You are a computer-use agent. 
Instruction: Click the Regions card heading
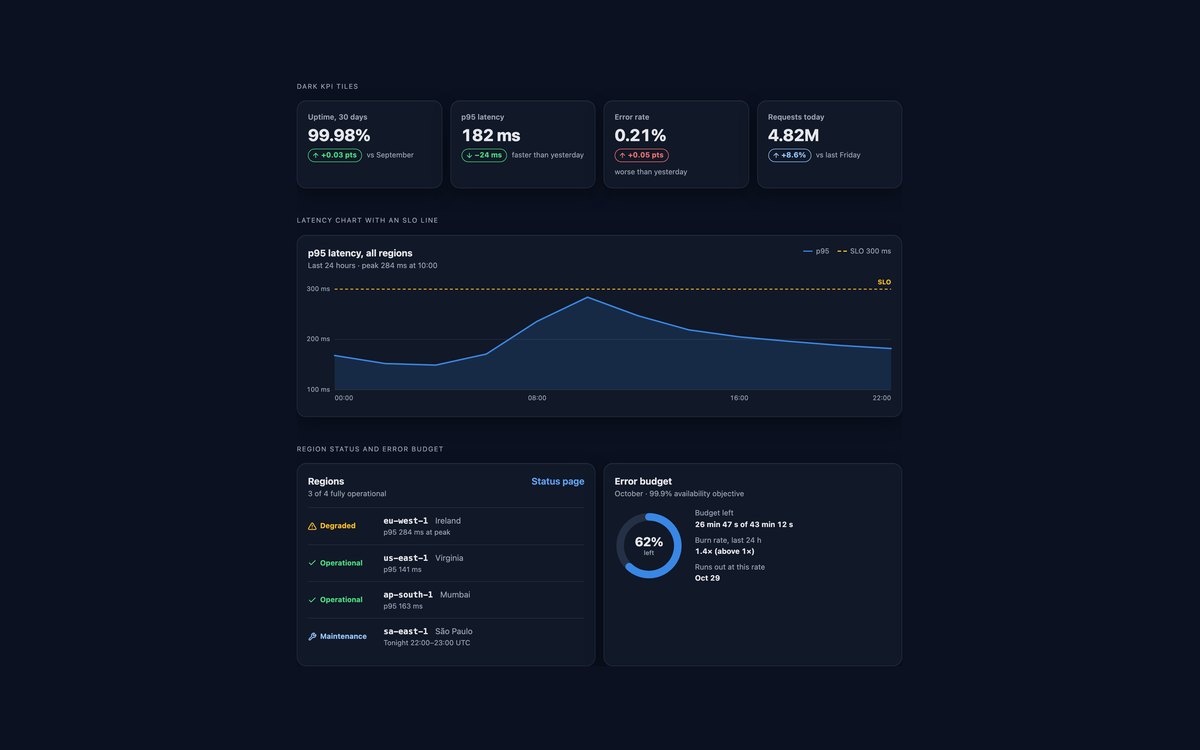326,481
